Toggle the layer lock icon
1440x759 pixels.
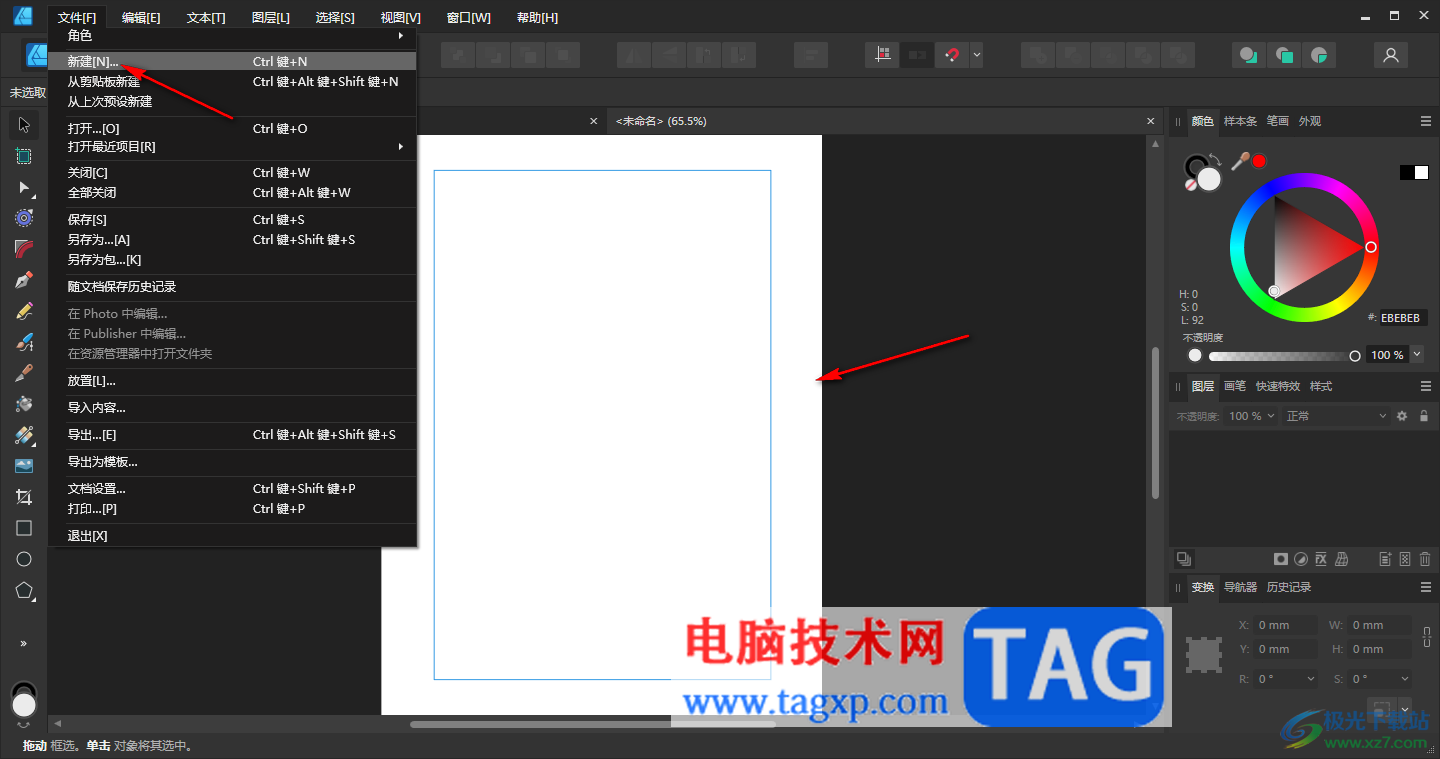pyautogui.click(x=1424, y=416)
